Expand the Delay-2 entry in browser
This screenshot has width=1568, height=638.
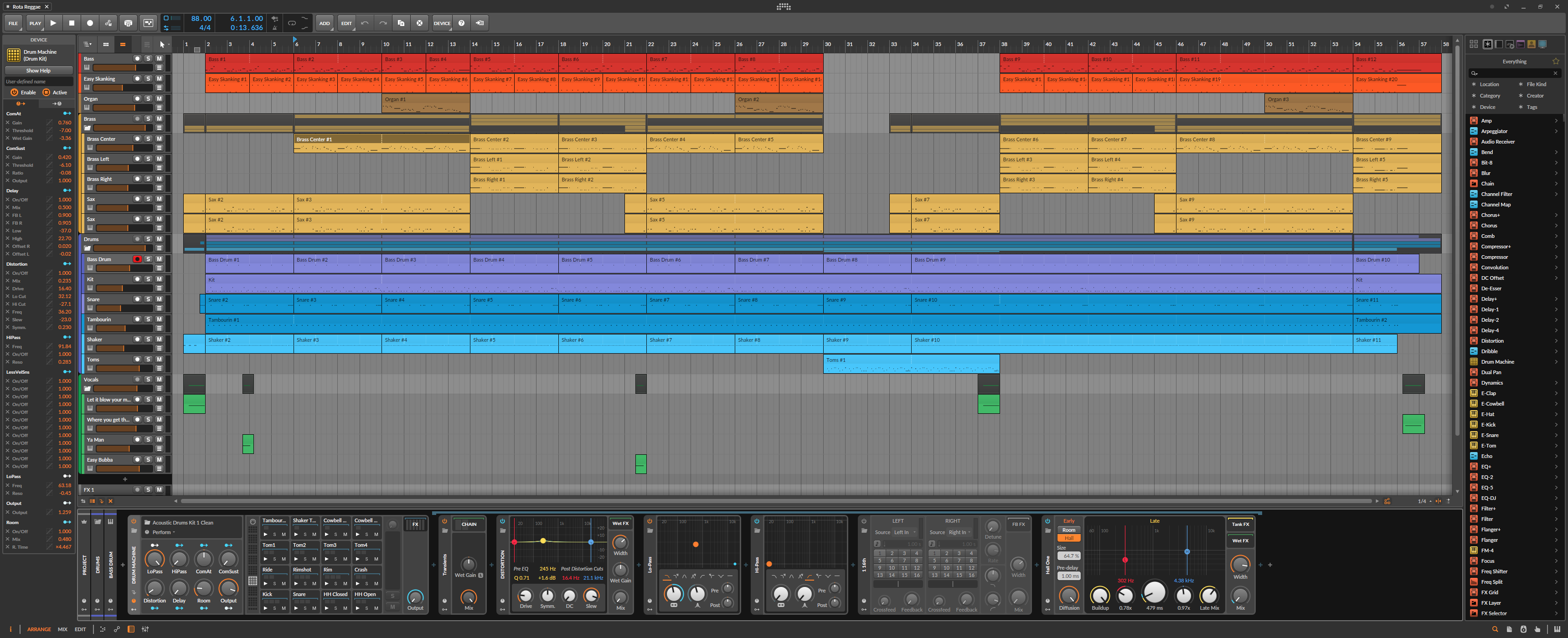tap(1557, 319)
